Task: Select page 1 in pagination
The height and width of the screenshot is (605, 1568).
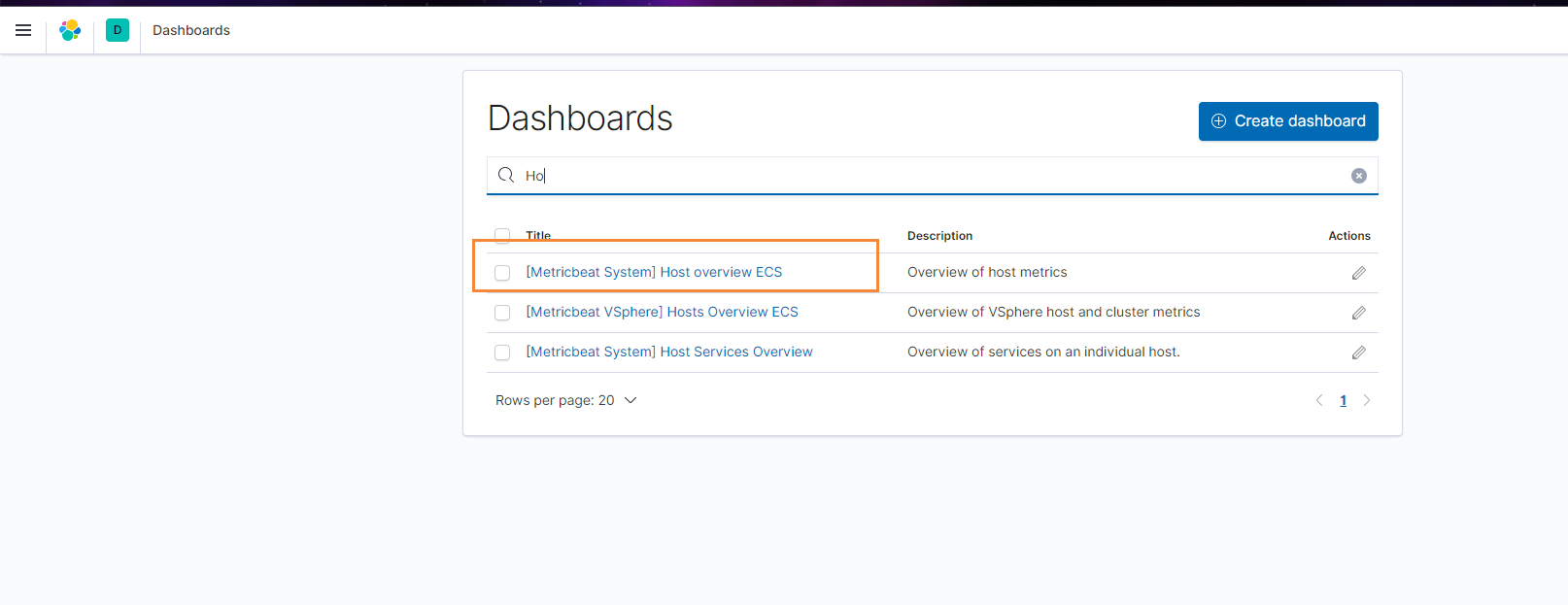Action: [x=1344, y=400]
